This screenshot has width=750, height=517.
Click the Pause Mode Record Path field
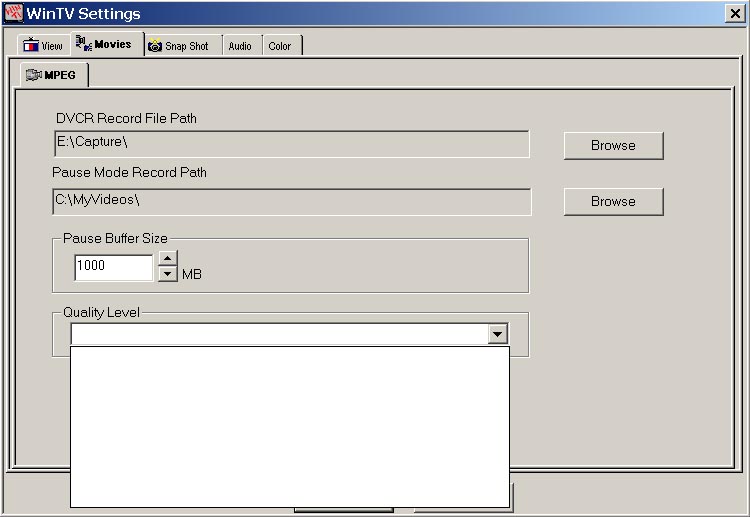pyautogui.click(x=292, y=201)
